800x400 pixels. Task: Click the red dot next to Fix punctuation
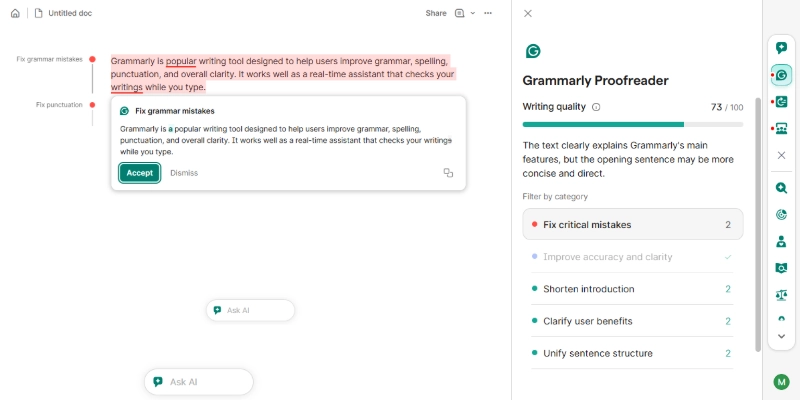coord(92,105)
